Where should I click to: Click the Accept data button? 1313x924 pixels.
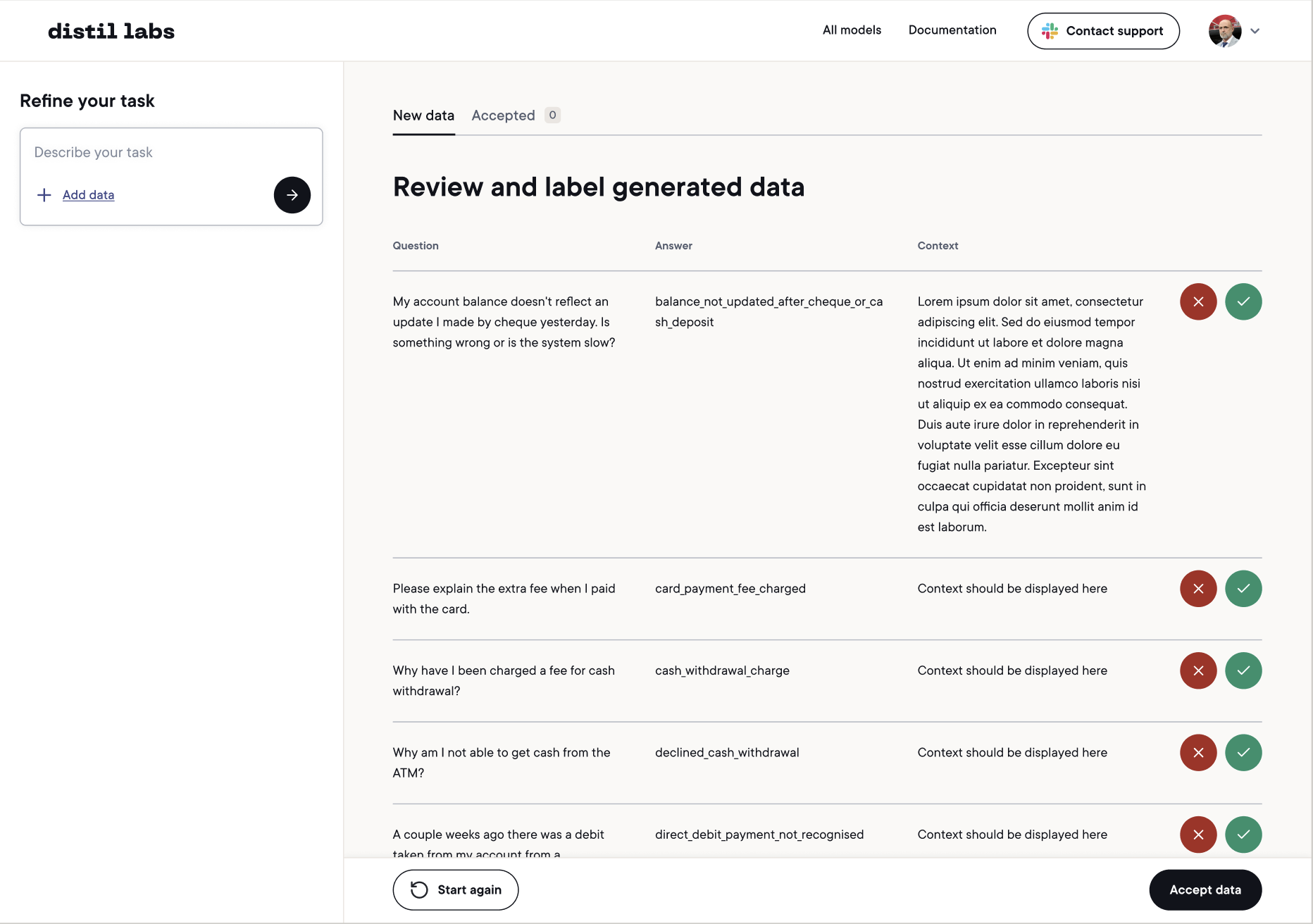pos(1205,889)
